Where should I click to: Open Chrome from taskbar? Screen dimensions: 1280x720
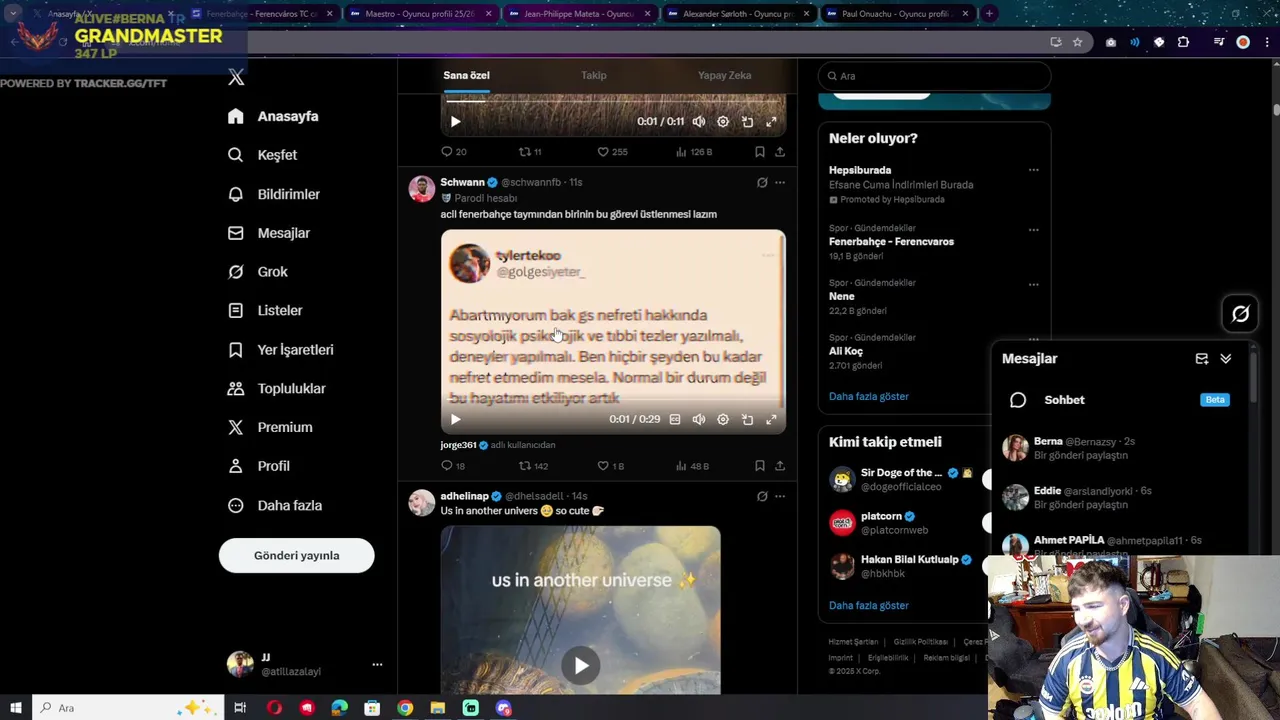405,708
